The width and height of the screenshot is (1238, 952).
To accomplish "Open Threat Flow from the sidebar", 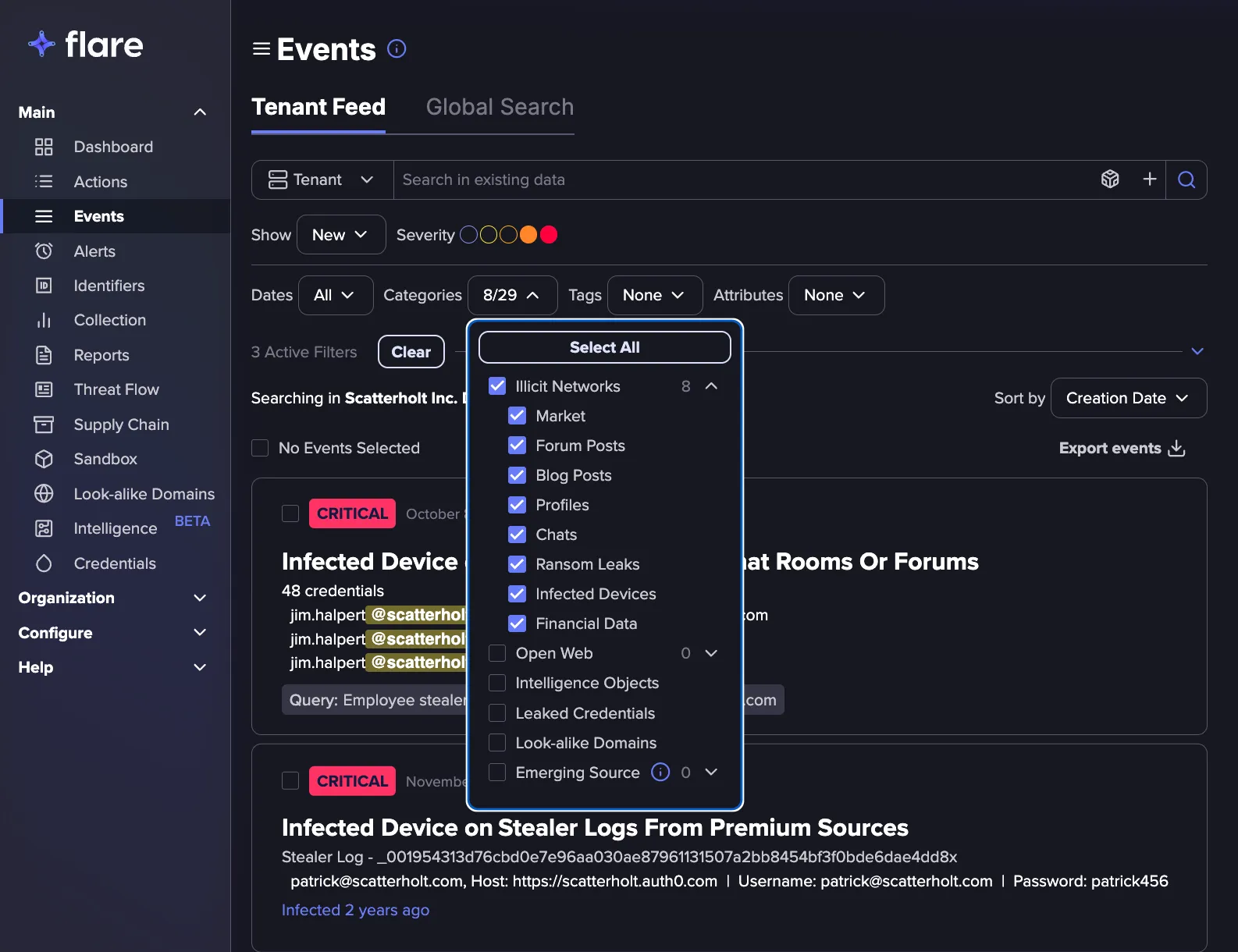I will (x=116, y=389).
